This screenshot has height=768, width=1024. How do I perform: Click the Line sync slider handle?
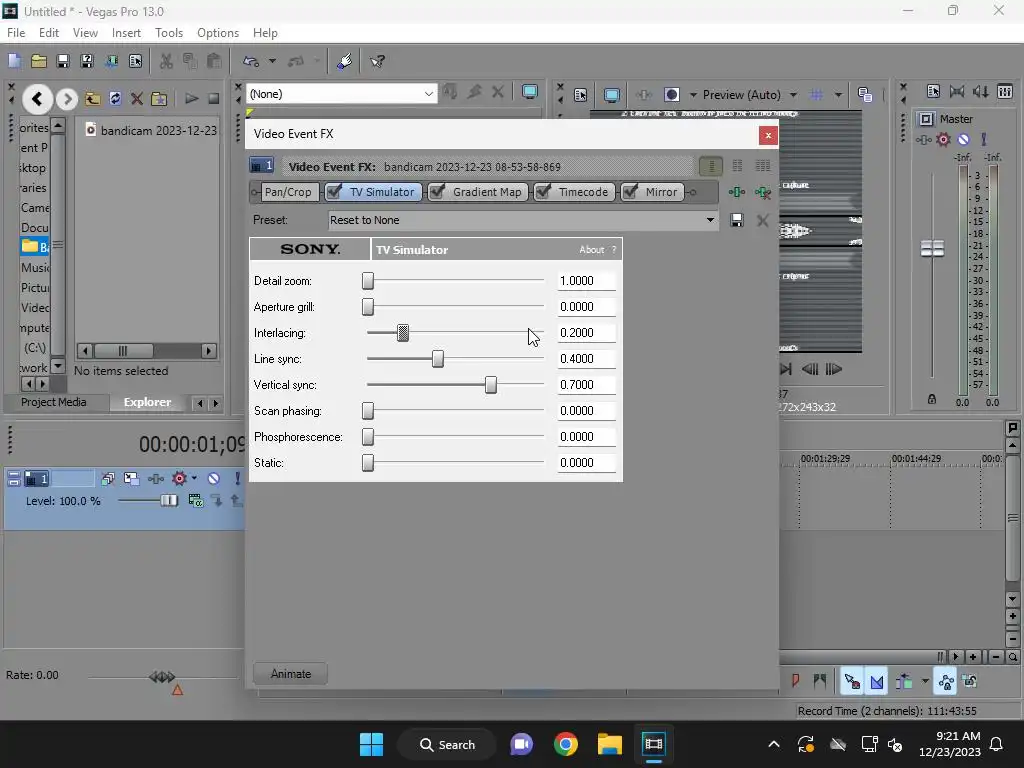click(x=438, y=359)
